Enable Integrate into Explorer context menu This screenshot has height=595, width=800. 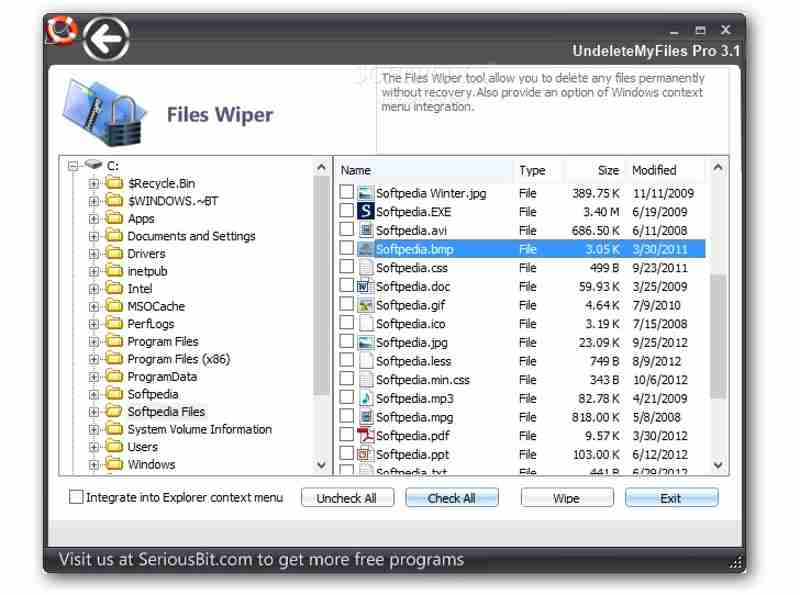pyautogui.click(x=75, y=497)
